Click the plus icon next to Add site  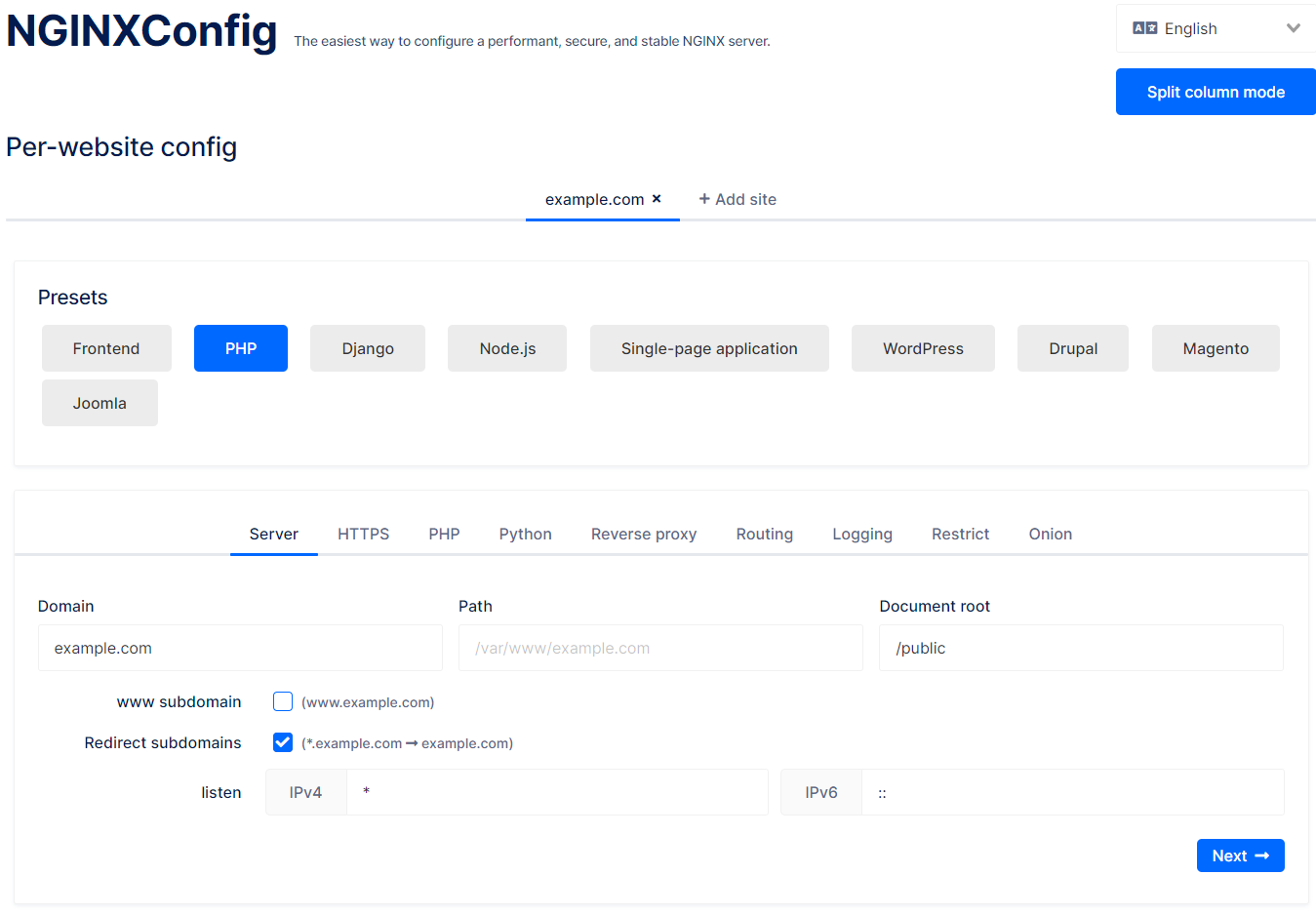point(704,199)
